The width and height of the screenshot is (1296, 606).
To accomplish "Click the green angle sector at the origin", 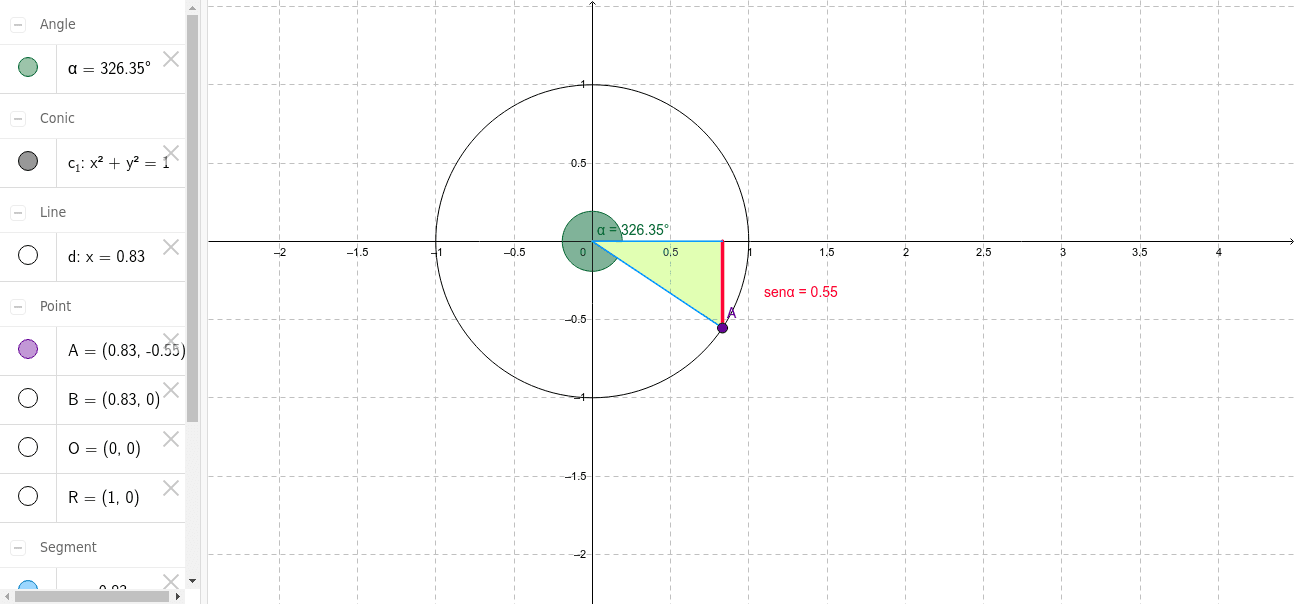I will coord(580,240).
